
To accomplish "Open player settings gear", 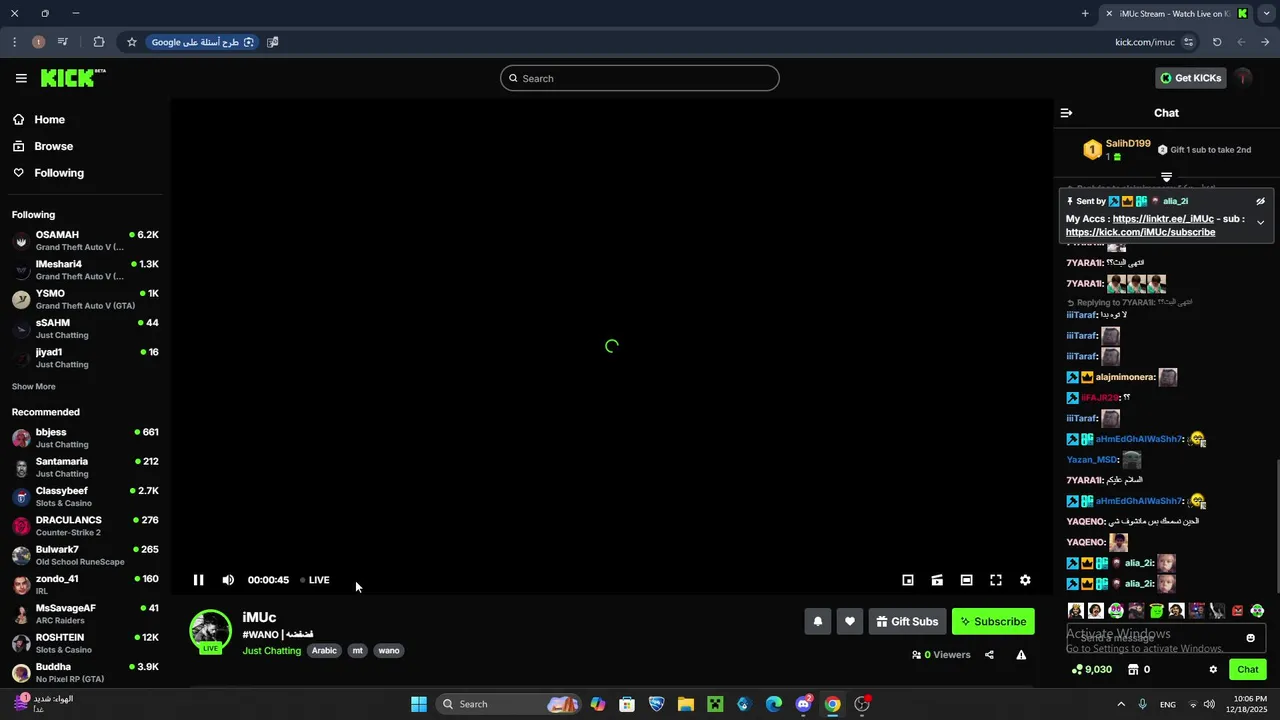I will tap(1025, 580).
